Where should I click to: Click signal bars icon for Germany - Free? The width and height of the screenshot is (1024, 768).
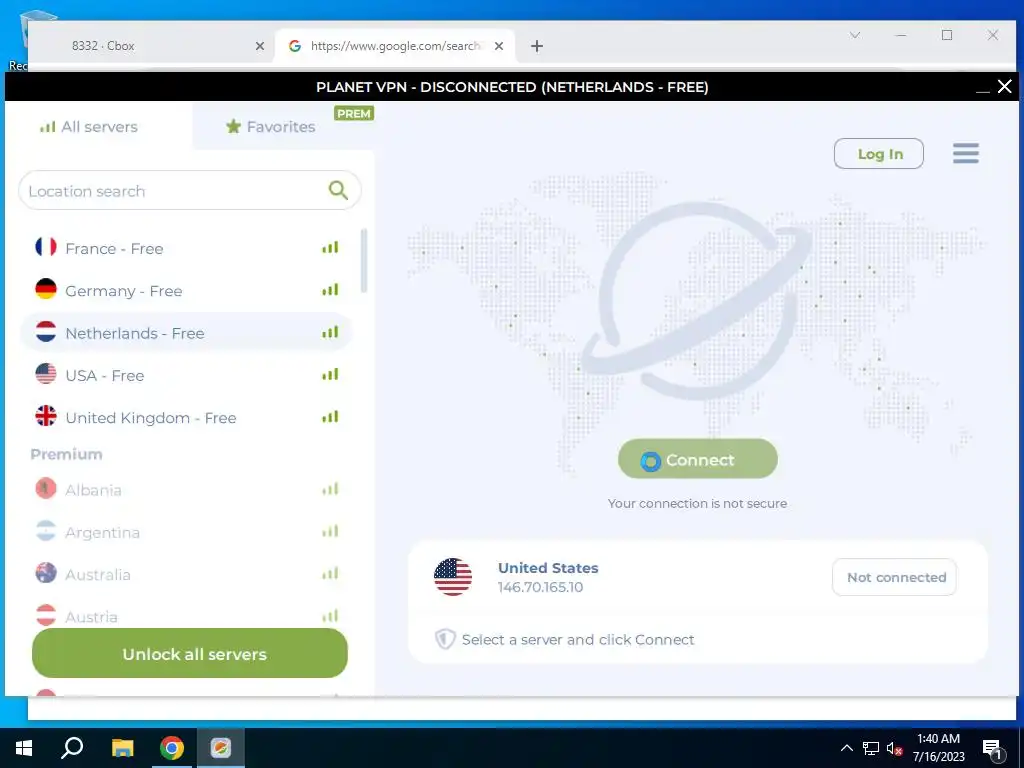click(330, 289)
